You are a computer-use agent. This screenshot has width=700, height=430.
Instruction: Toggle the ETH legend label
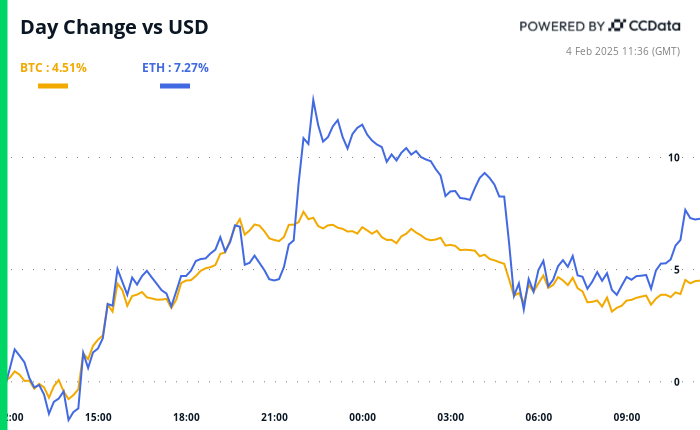tap(175, 68)
